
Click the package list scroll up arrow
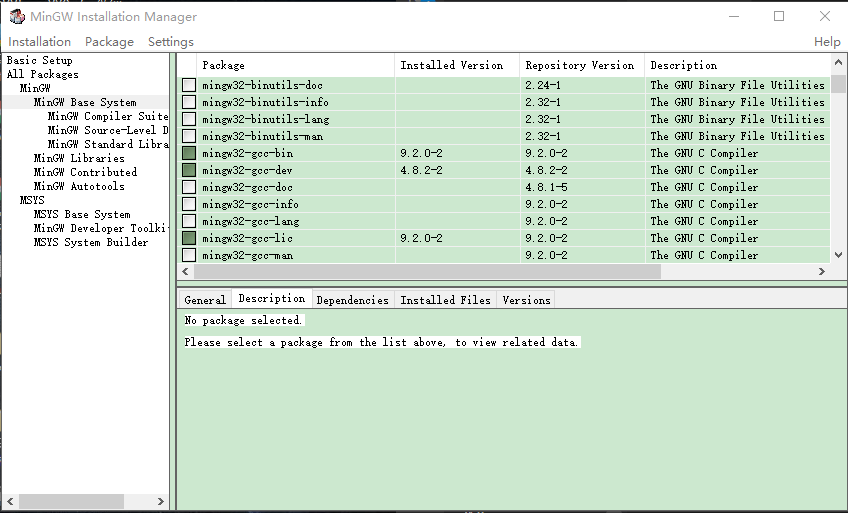coord(838,63)
